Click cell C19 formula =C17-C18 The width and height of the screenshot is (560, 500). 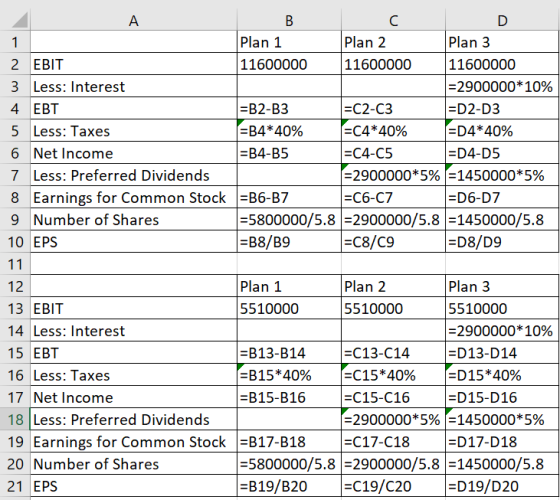coord(393,441)
